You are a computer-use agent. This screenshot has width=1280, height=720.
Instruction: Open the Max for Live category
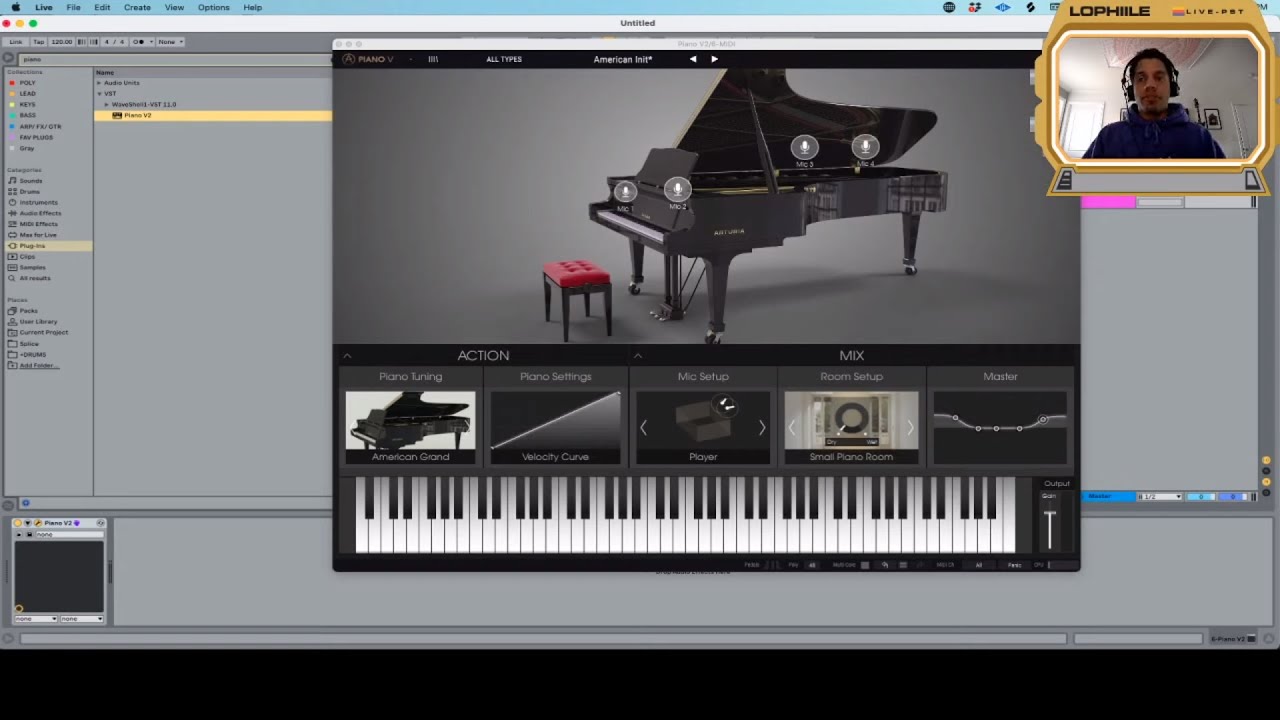click(x=38, y=235)
